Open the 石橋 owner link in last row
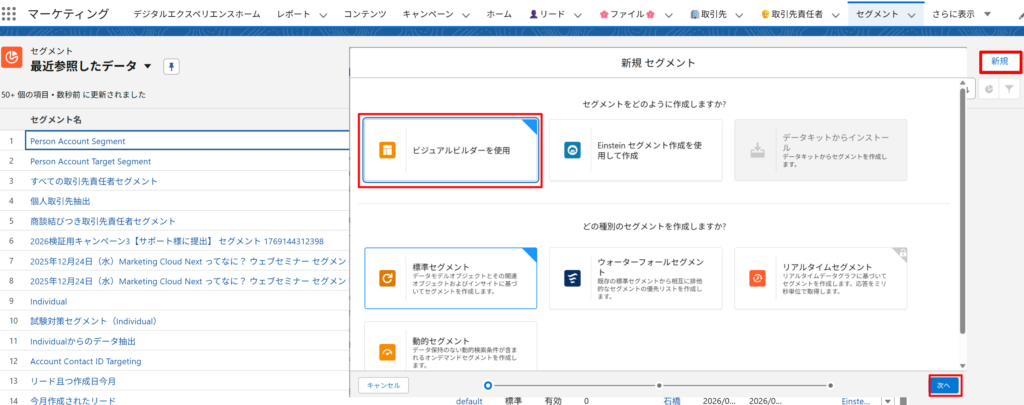1024x405 pixels. click(x=672, y=401)
